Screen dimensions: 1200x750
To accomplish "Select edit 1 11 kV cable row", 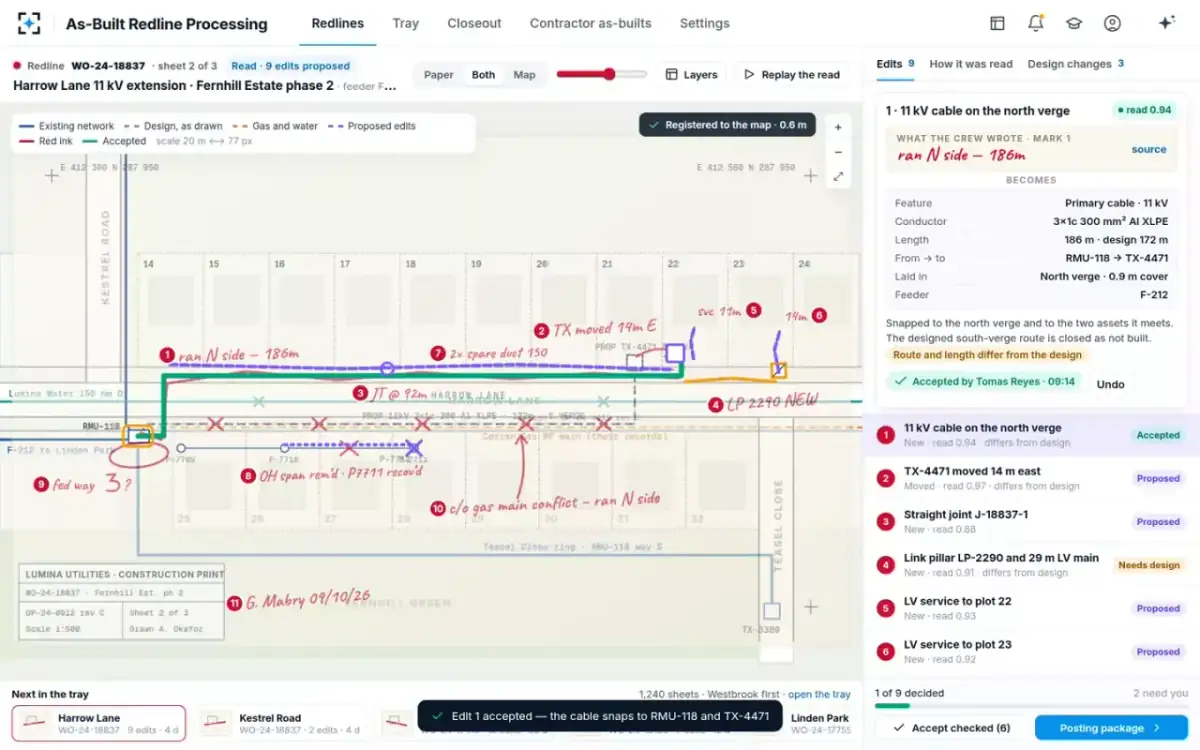I will point(1032,435).
